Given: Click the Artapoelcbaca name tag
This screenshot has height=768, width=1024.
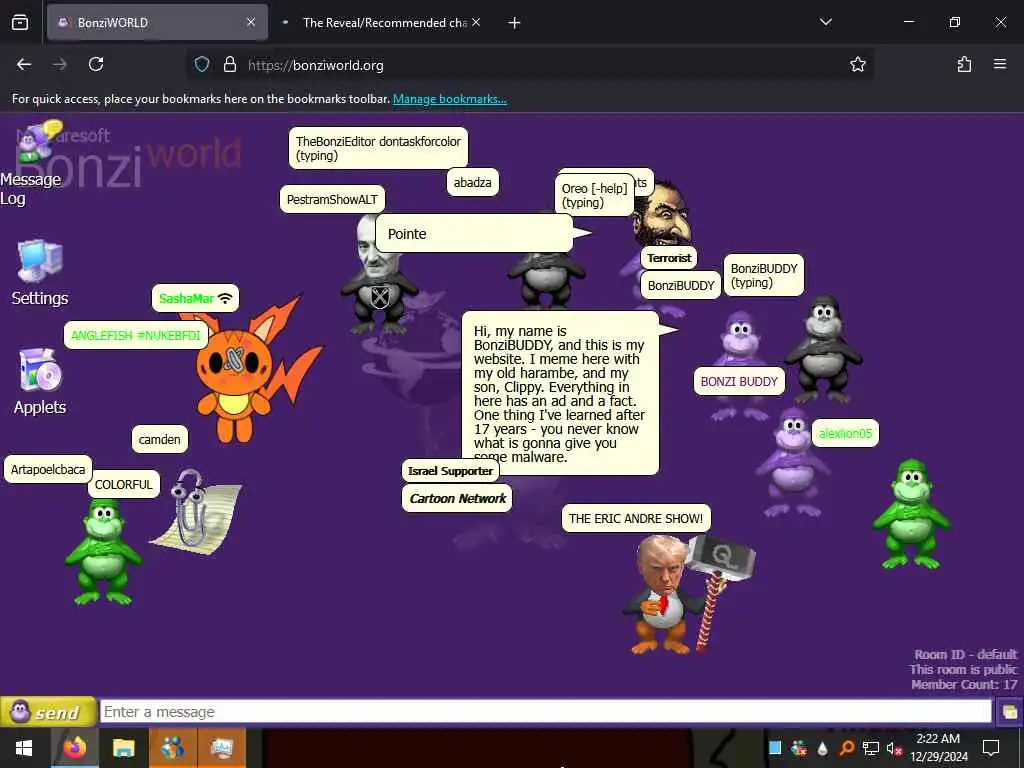Looking at the screenshot, I should [x=48, y=469].
